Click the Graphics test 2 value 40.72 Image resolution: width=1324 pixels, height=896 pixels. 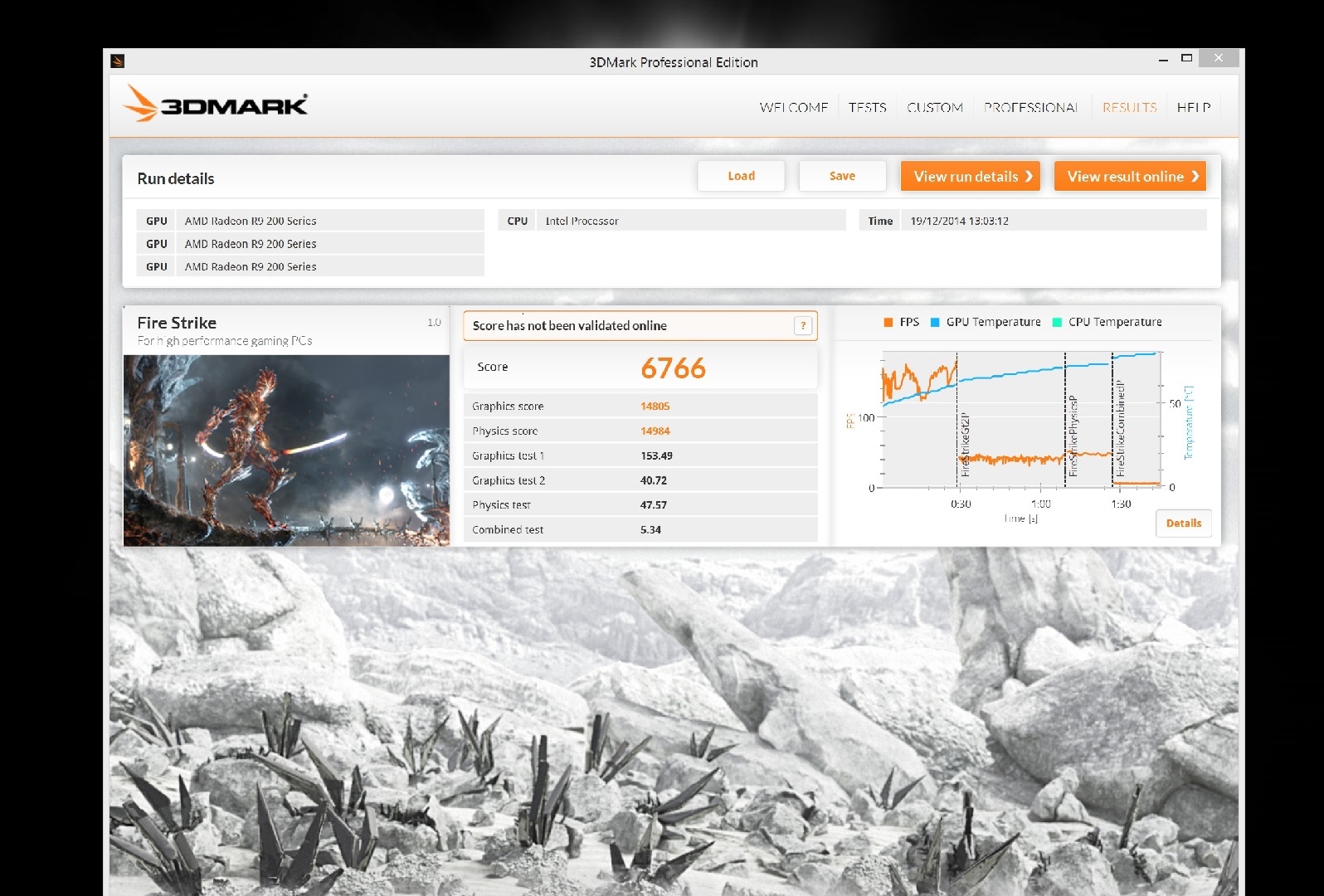coord(654,480)
